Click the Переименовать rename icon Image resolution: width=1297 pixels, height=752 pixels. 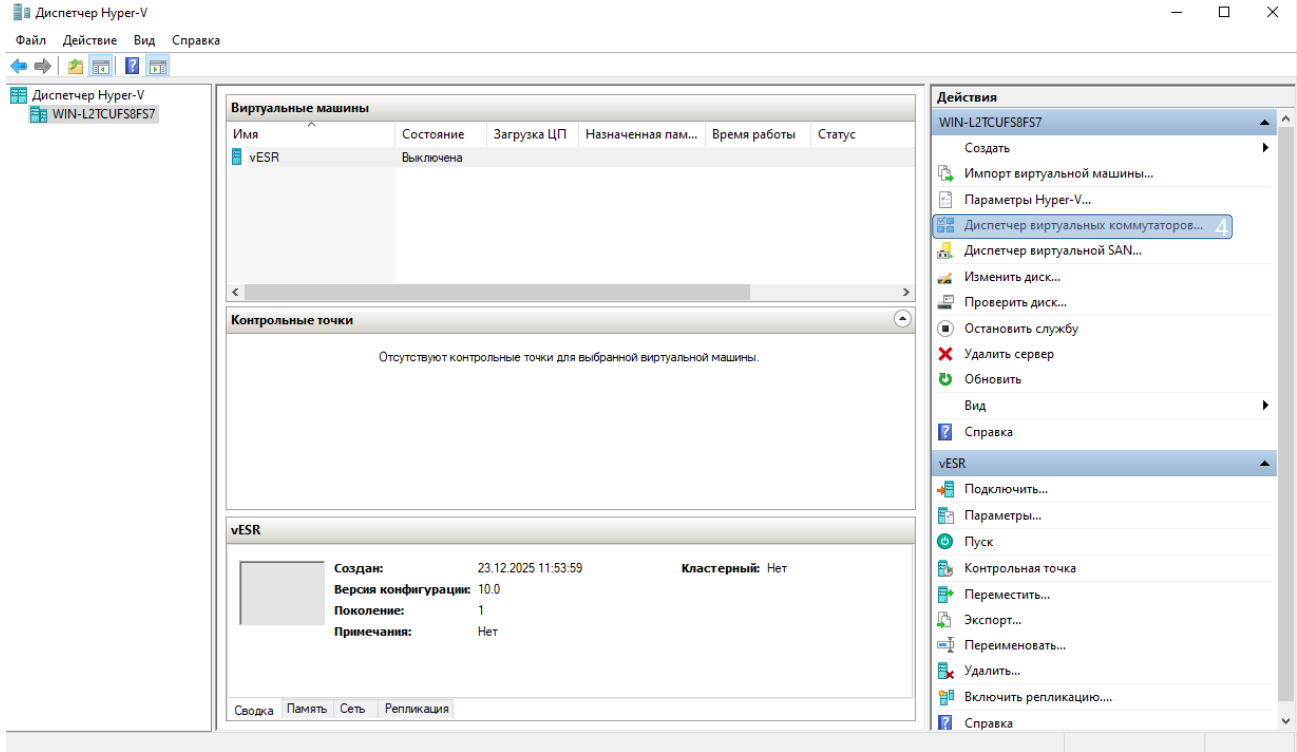coord(945,646)
